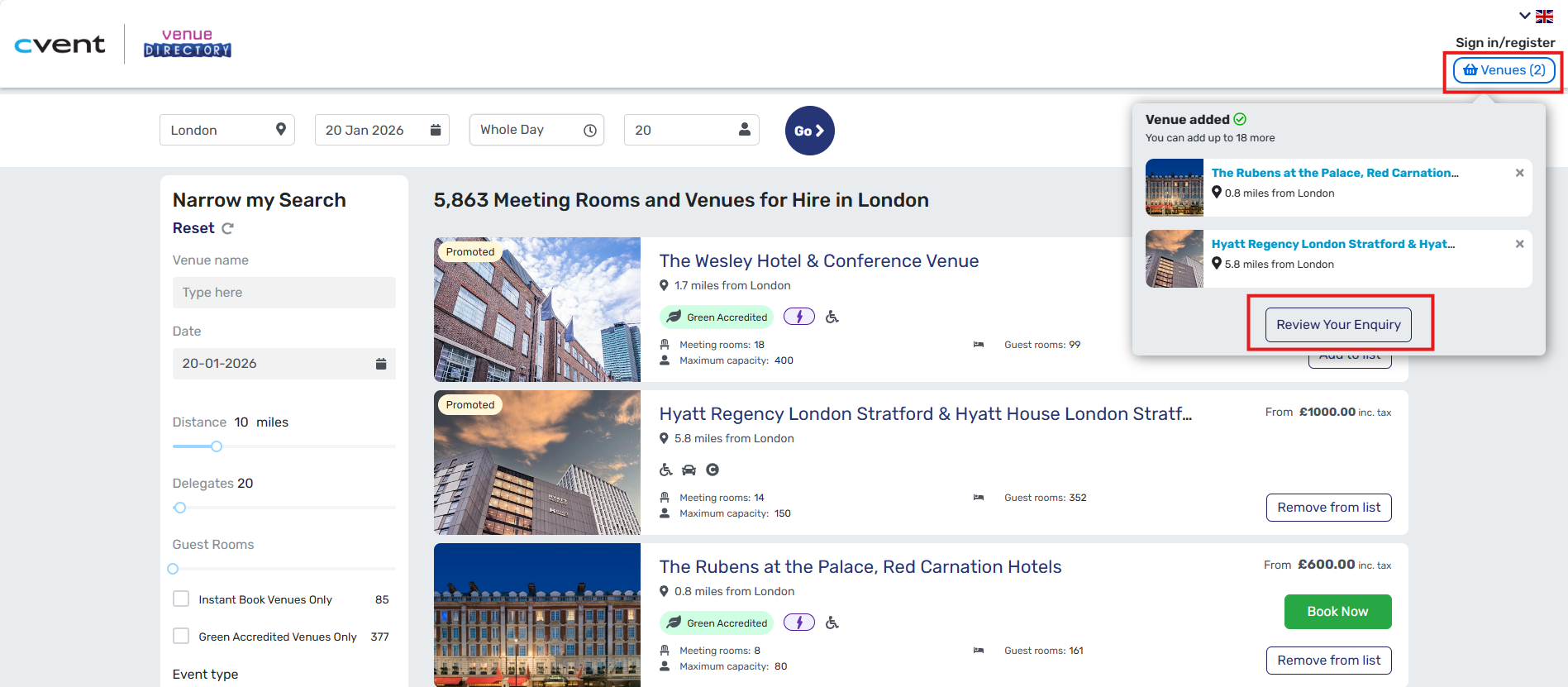Screen dimensions: 1568x687
Task: Click The Wesley Hotel thumbnail image
Action: [537, 309]
